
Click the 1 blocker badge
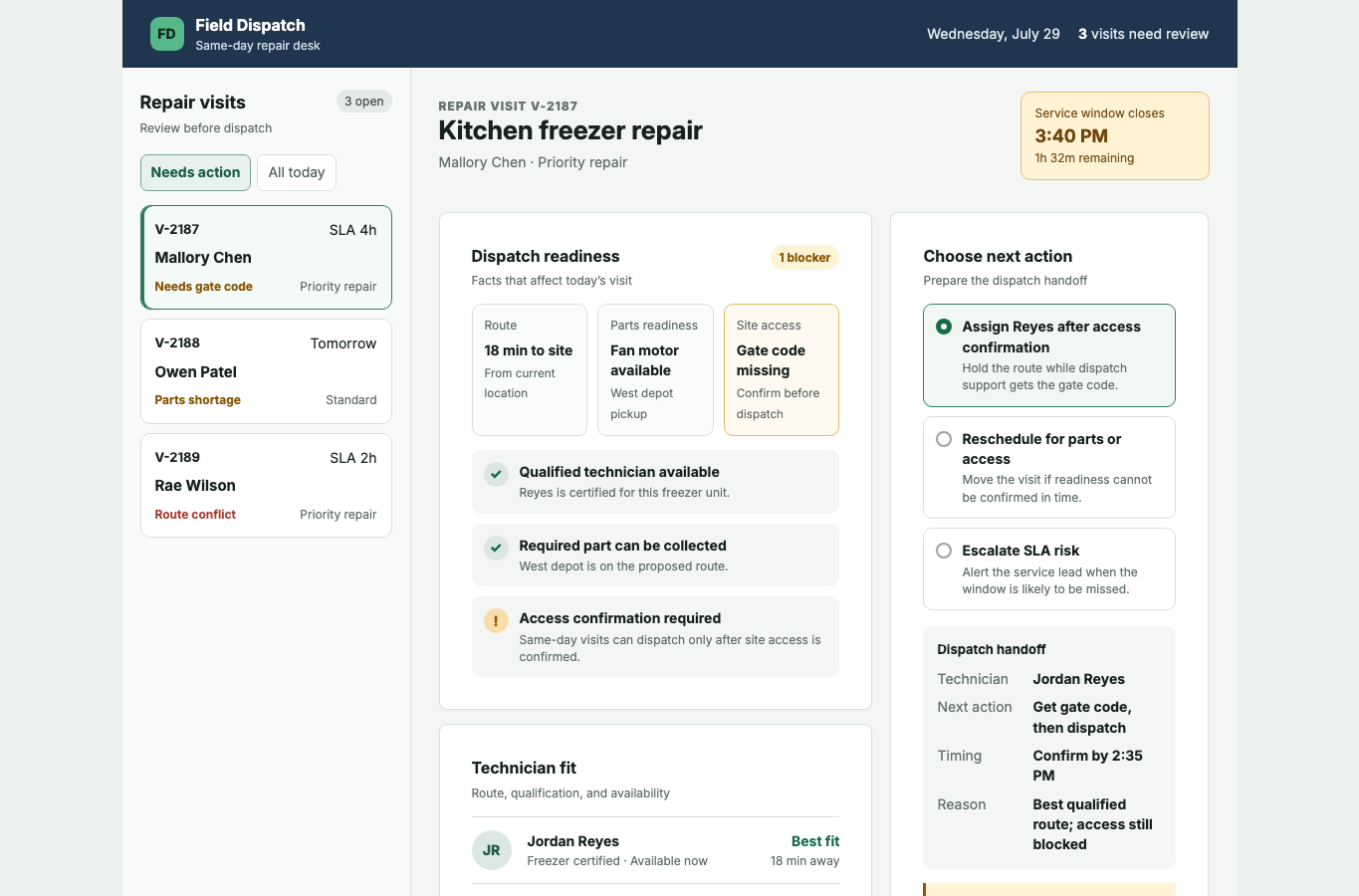coord(804,258)
